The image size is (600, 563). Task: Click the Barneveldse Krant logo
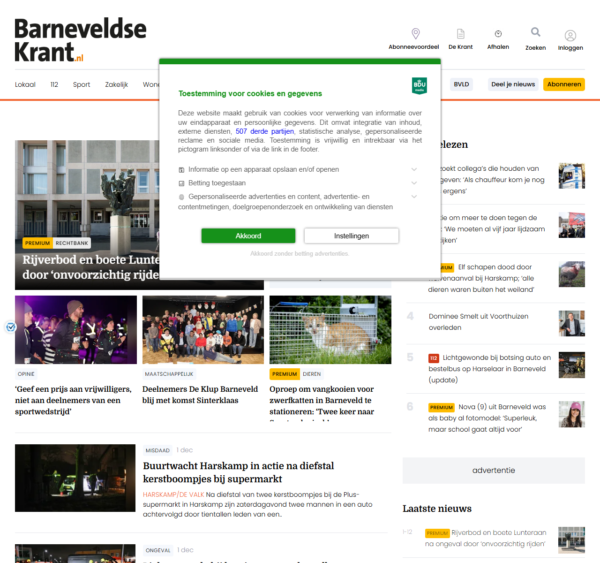[x=80, y=40]
